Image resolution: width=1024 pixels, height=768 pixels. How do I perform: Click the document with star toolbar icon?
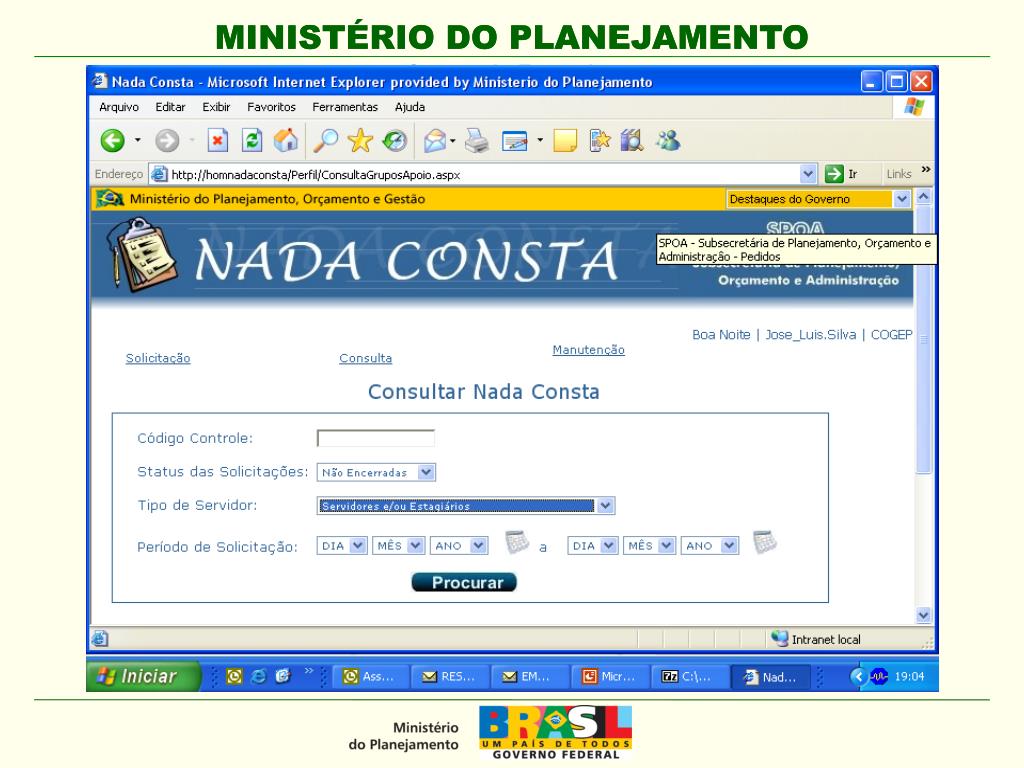click(x=600, y=140)
